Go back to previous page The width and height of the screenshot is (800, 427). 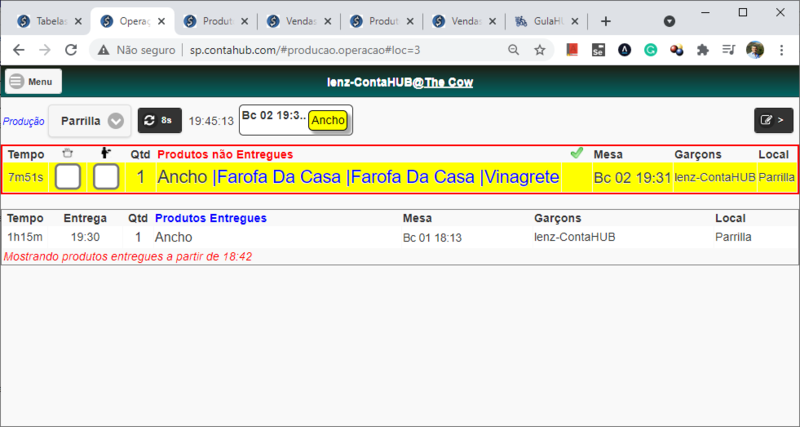point(18,50)
